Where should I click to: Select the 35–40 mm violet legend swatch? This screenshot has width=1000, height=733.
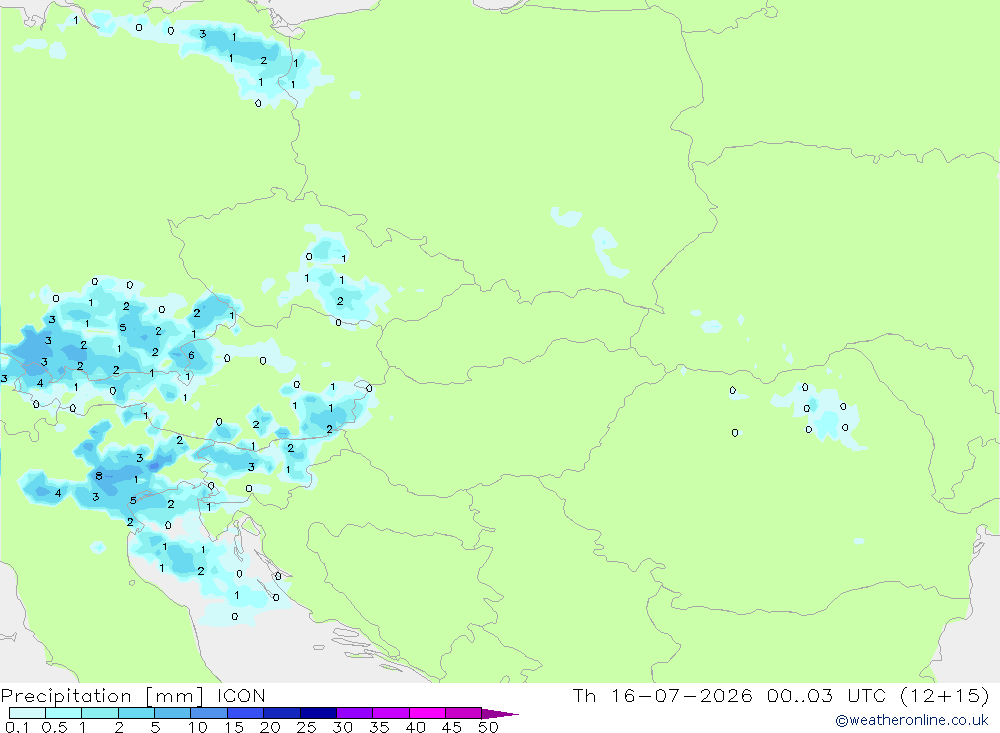[391, 713]
